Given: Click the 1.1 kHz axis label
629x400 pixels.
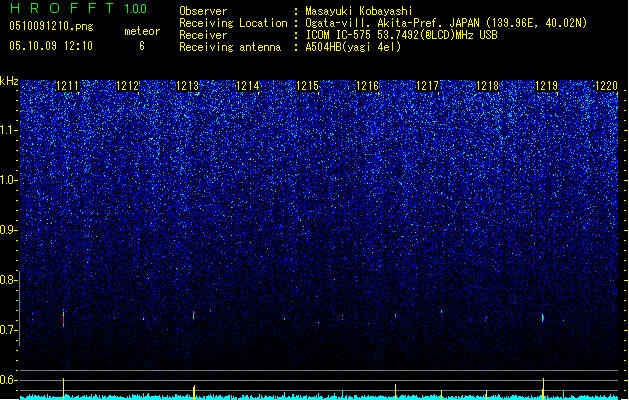Looking at the screenshot, I should (x=9, y=130).
